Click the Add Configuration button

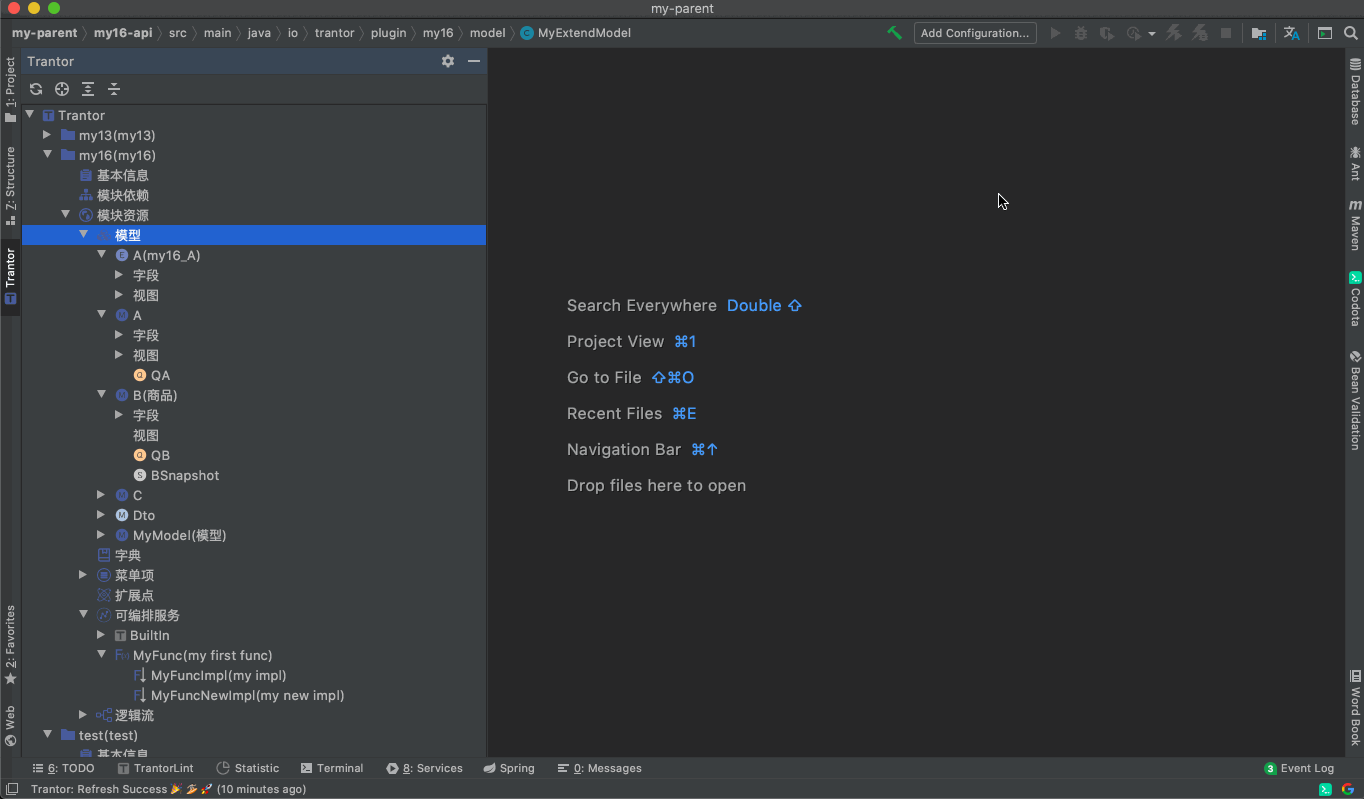coord(974,33)
